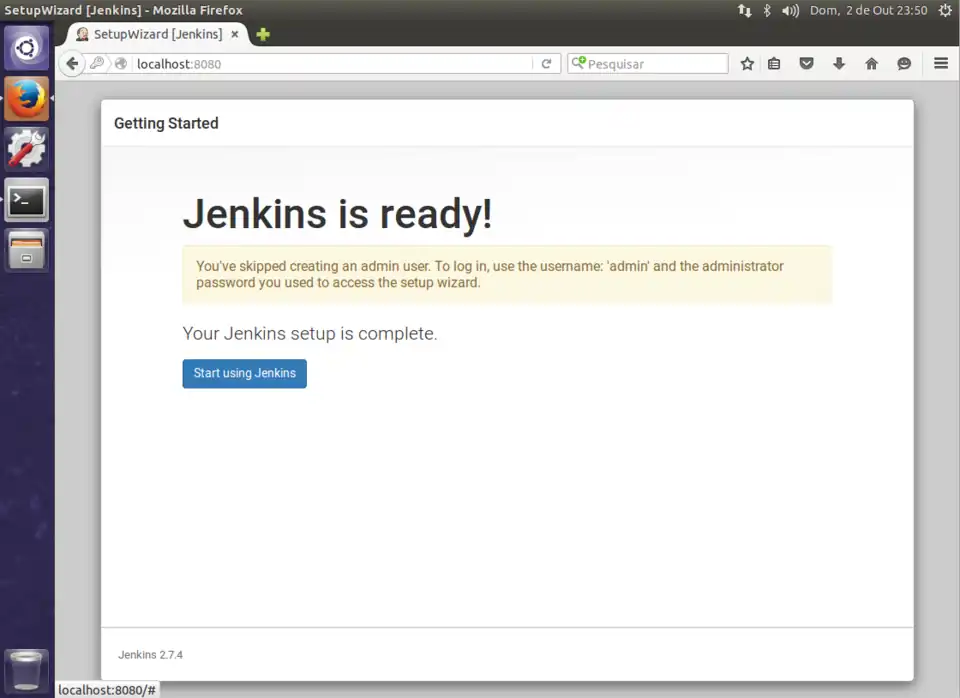Bookmark this page with the star icon
Image resolution: width=960 pixels, height=698 pixels.
(x=747, y=63)
